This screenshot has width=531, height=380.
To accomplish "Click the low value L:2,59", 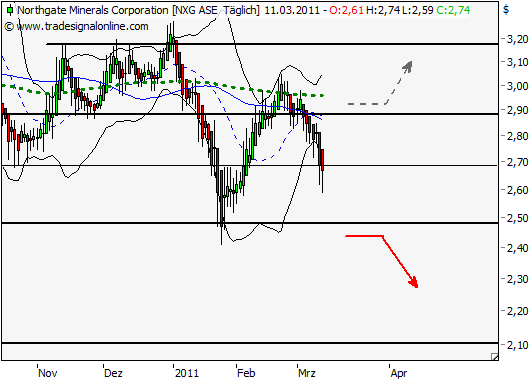I will [x=418, y=10].
